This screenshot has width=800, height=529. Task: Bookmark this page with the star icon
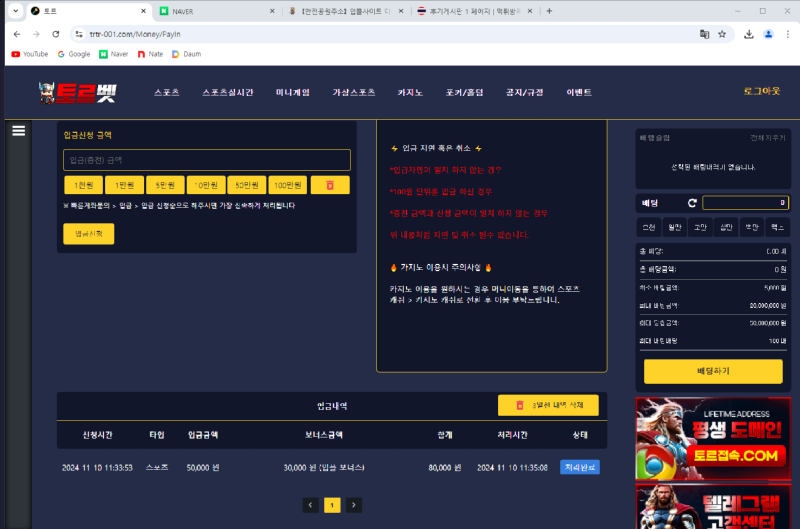(722, 33)
